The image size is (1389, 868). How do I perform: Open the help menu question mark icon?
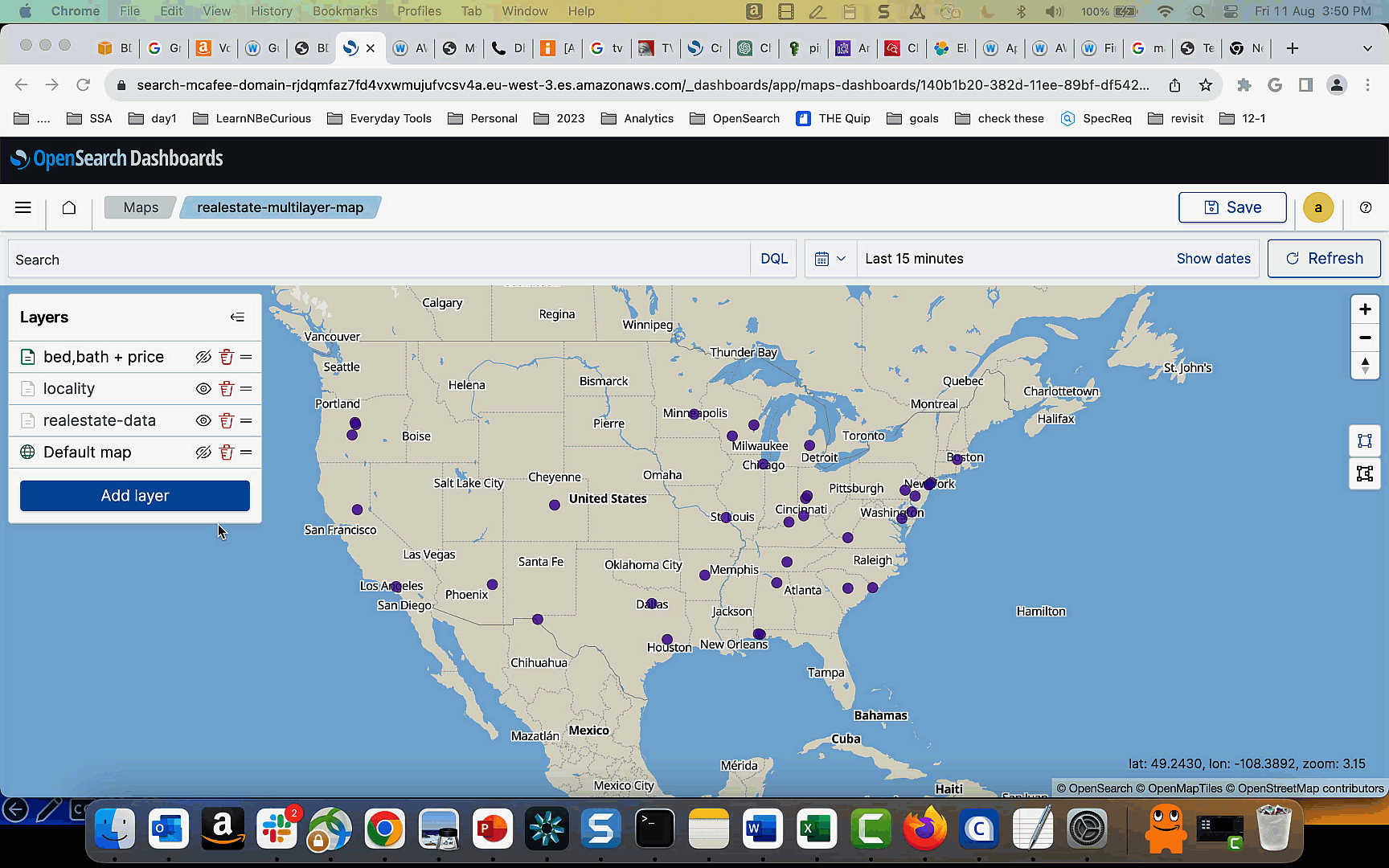[1366, 207]
